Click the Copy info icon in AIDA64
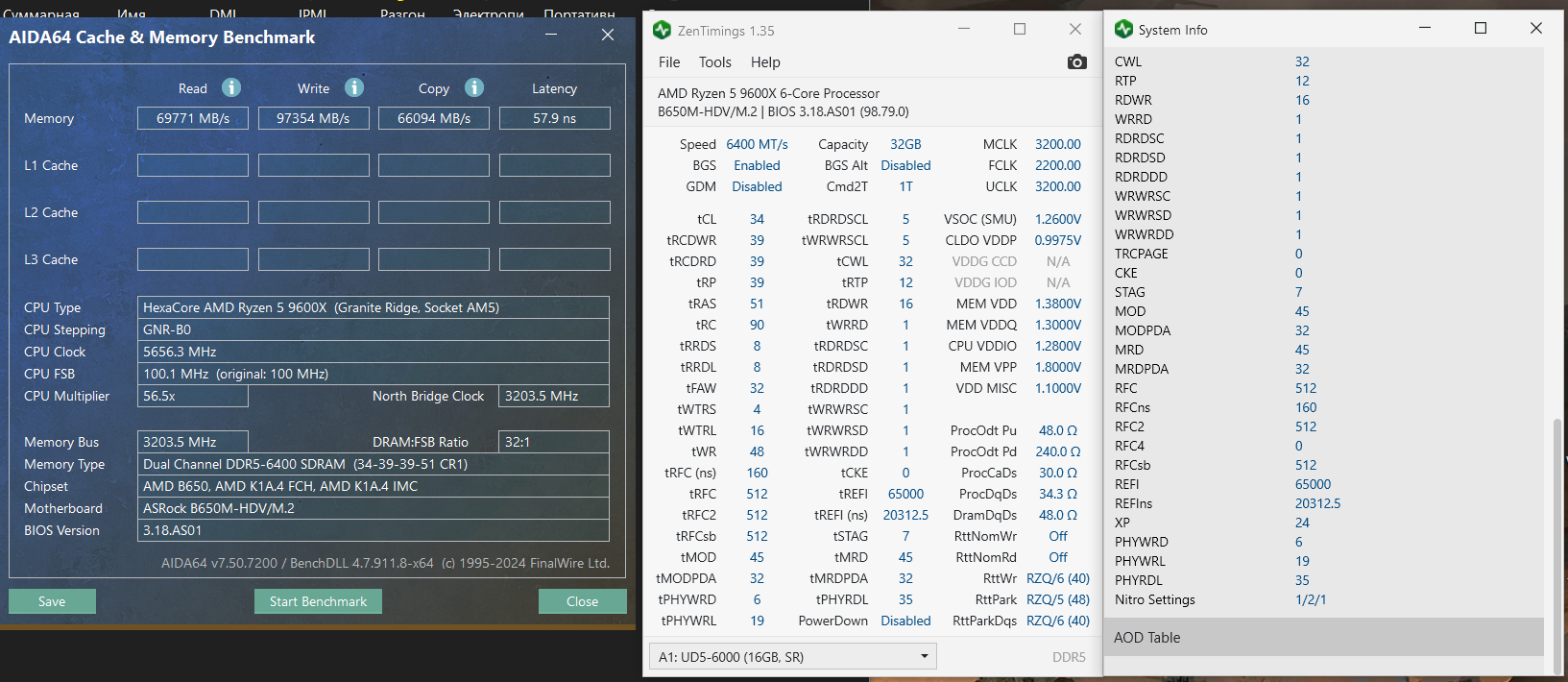Screen dimensions: 1568x682 click(x=474, y=87)
